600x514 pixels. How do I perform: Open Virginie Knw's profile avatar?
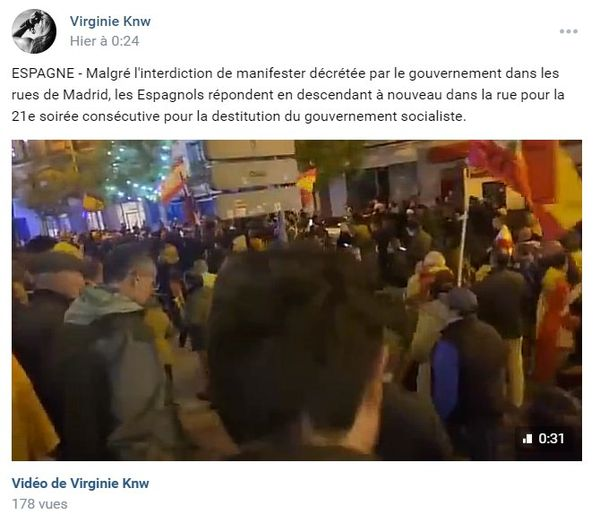tap(34, 31)
